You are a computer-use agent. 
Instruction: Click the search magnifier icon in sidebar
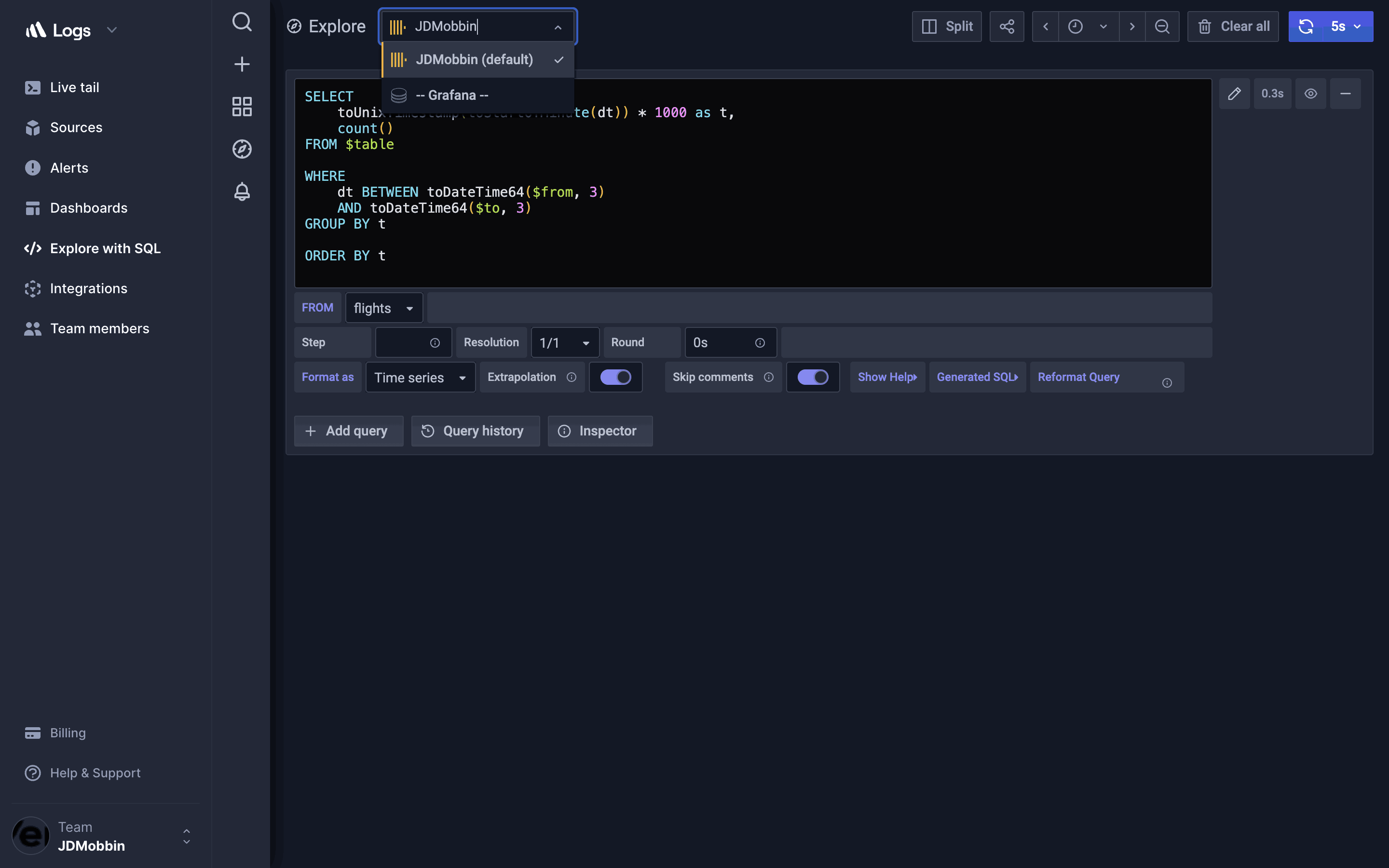pos(242,22)
